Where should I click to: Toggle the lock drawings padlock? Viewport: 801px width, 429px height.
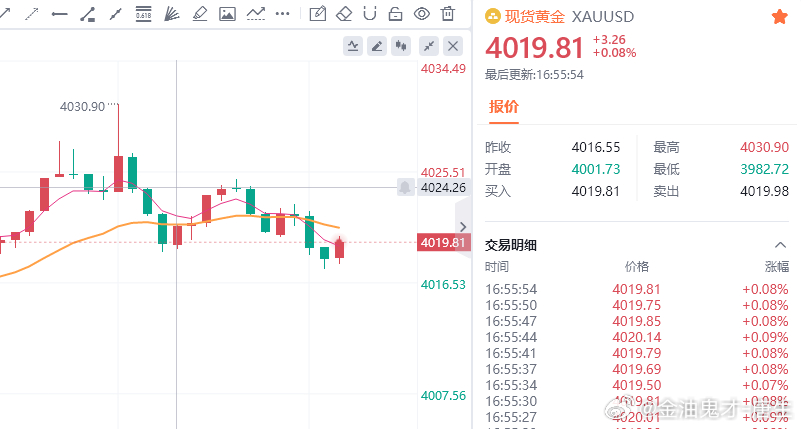(395, 14)
